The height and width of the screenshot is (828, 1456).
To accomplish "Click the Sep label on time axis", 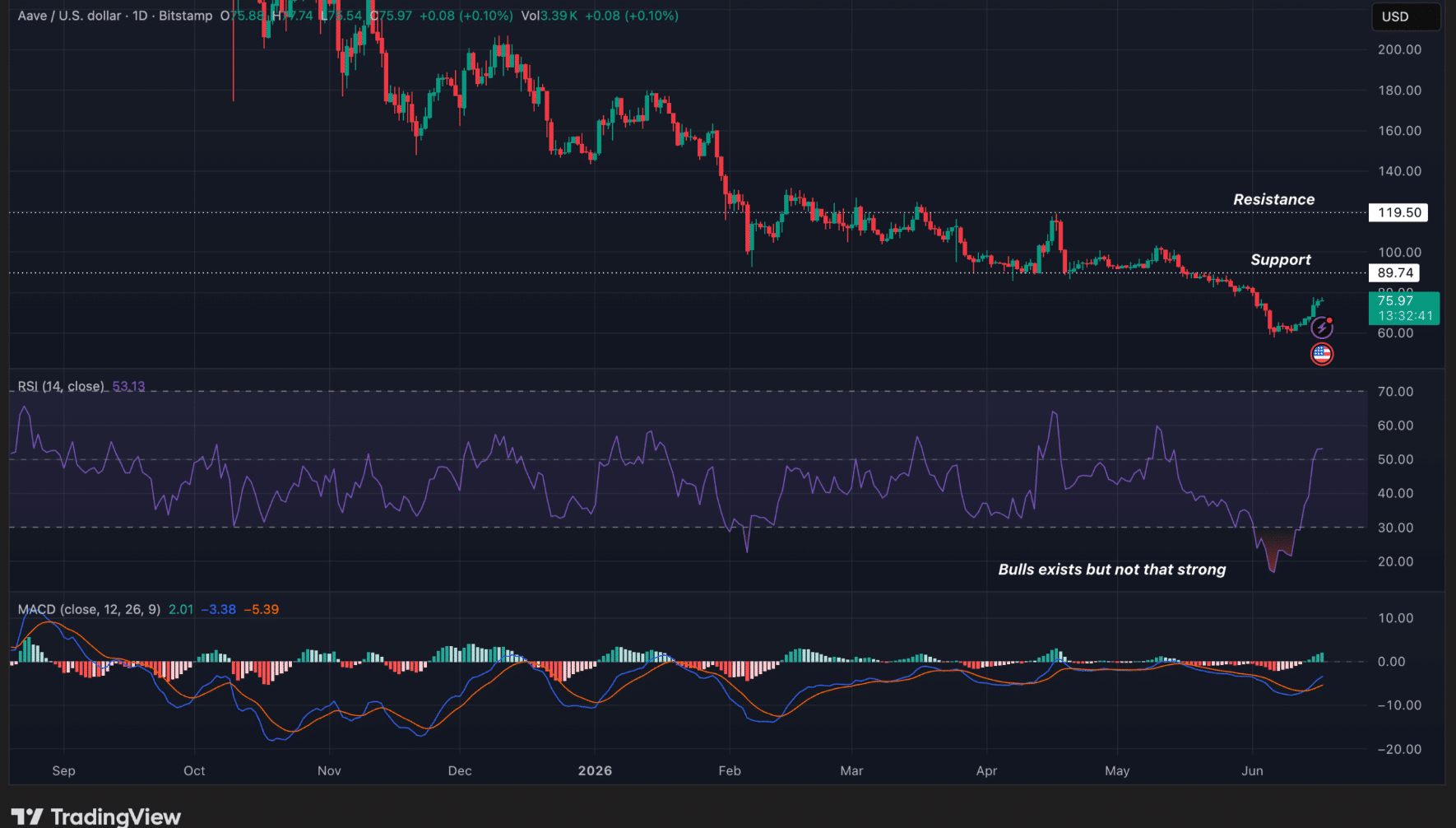I will (x=63, y=771).
